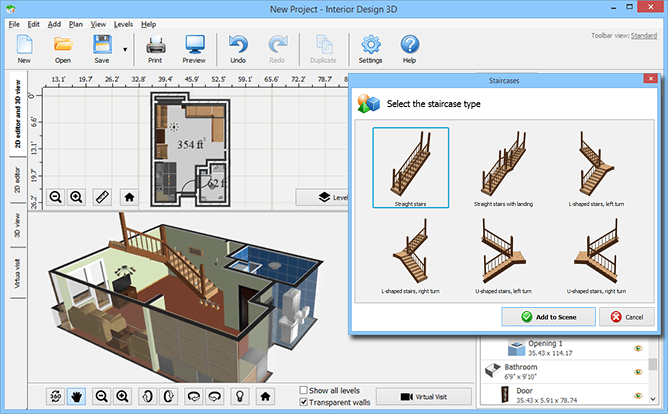This screenshot has width=668, height=414.
Task: Switch to the 3D view tab
Action: 17,225
